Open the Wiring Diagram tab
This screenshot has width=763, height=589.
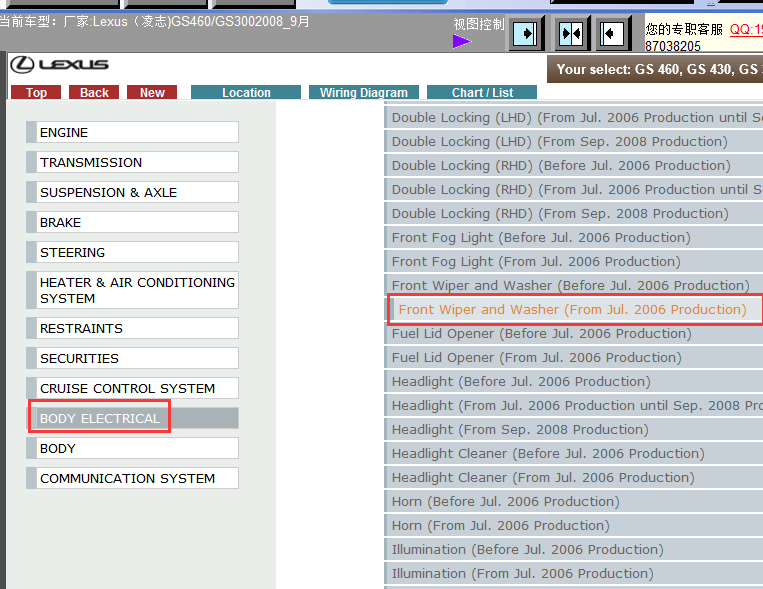coord(363,92)
